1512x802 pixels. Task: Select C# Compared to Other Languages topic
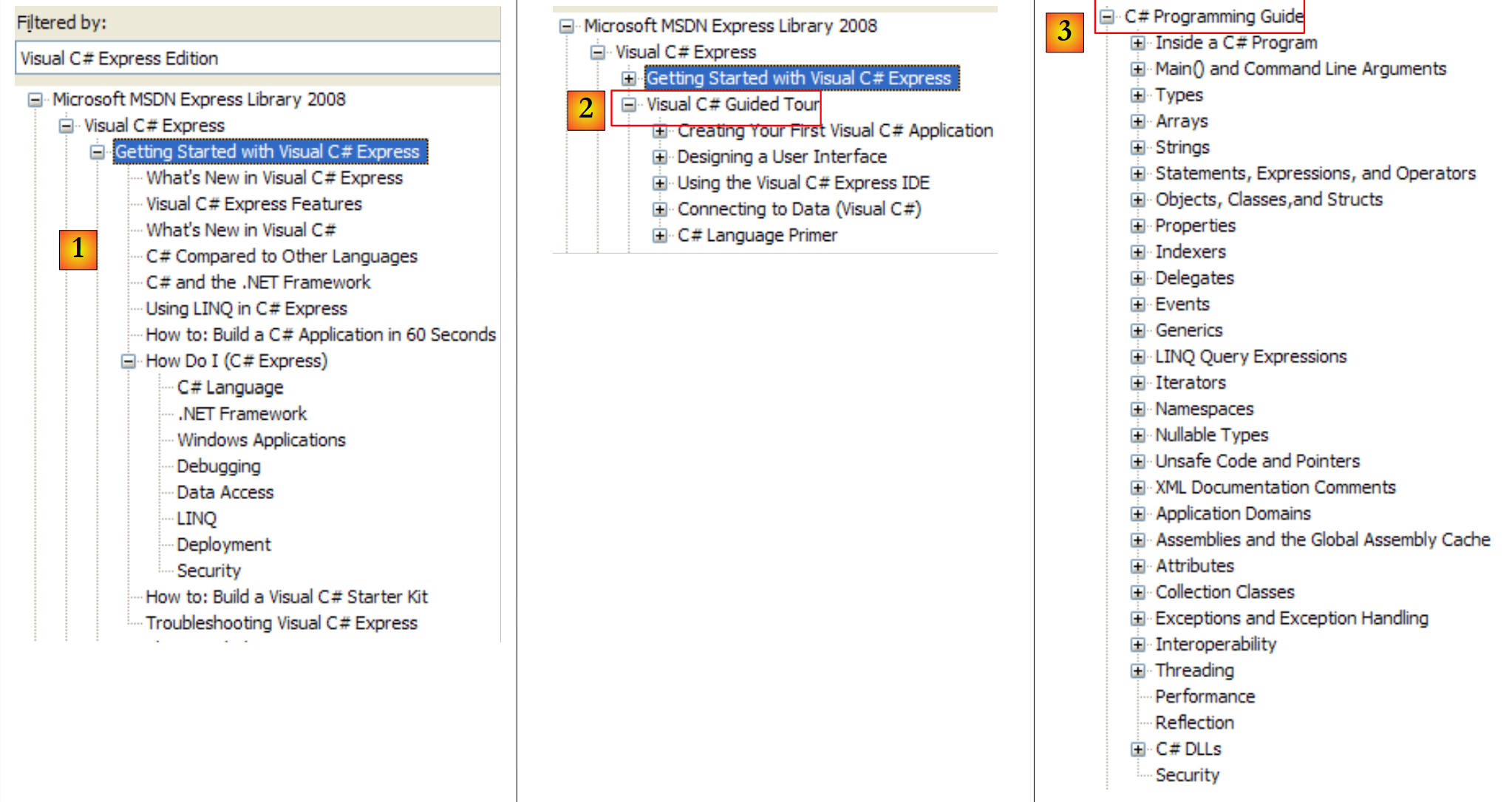pos(282,256)
